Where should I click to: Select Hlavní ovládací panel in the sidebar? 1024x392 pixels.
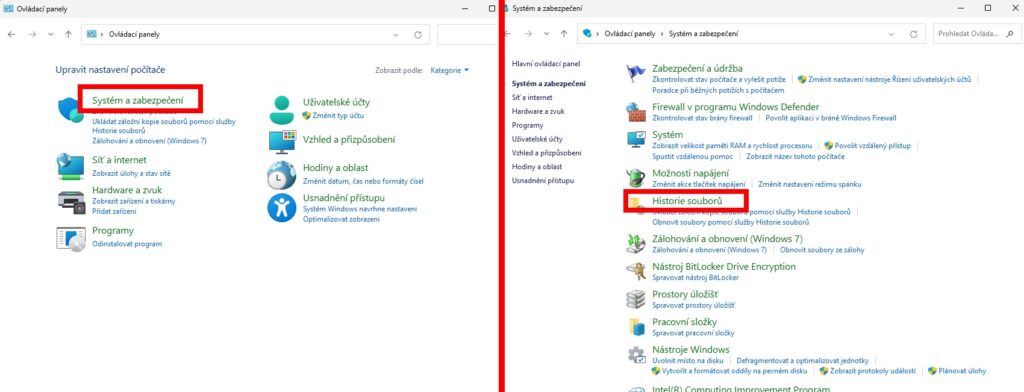coord(546,64)
